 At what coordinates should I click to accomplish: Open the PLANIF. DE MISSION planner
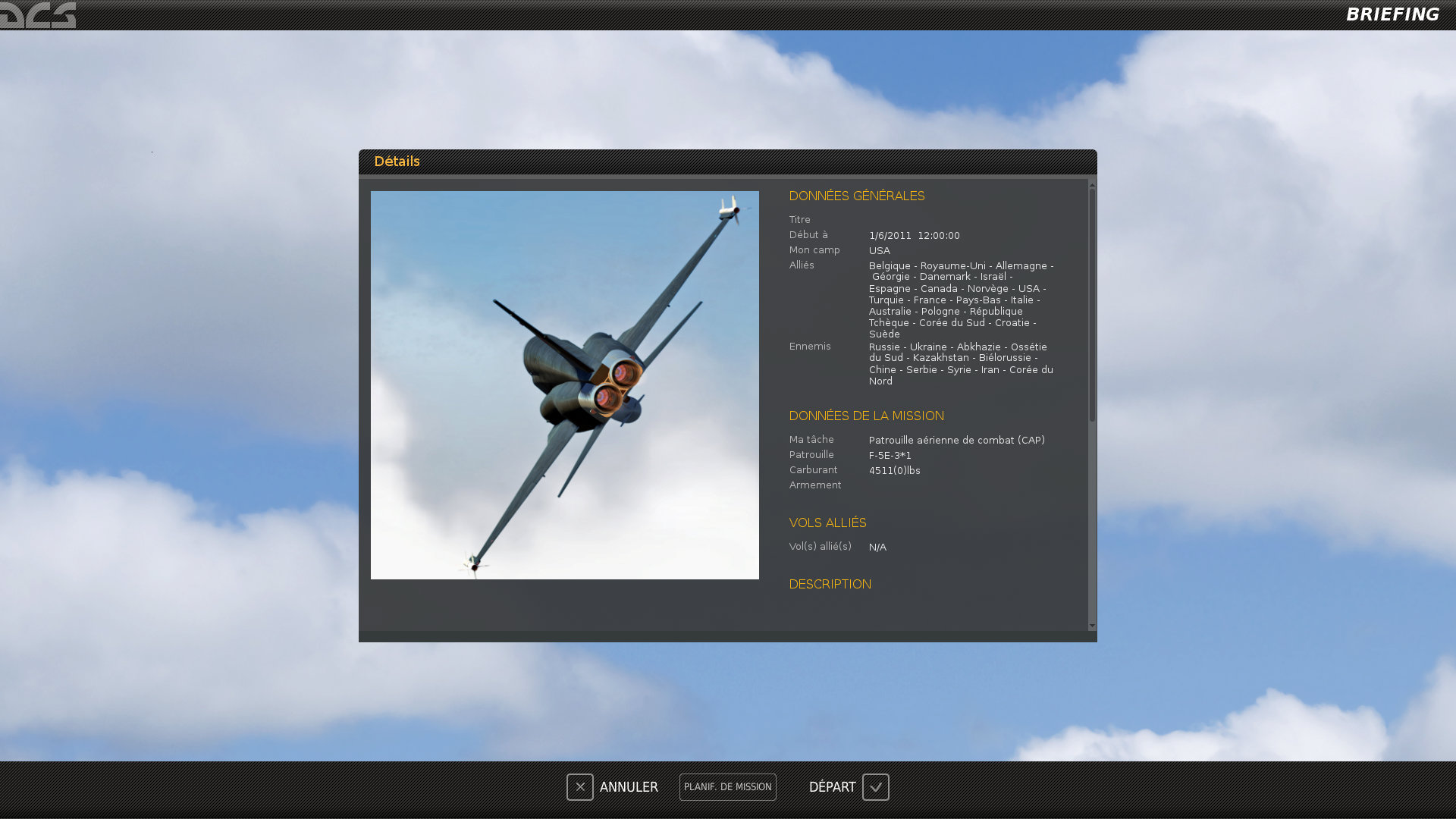tap(727, 787)
